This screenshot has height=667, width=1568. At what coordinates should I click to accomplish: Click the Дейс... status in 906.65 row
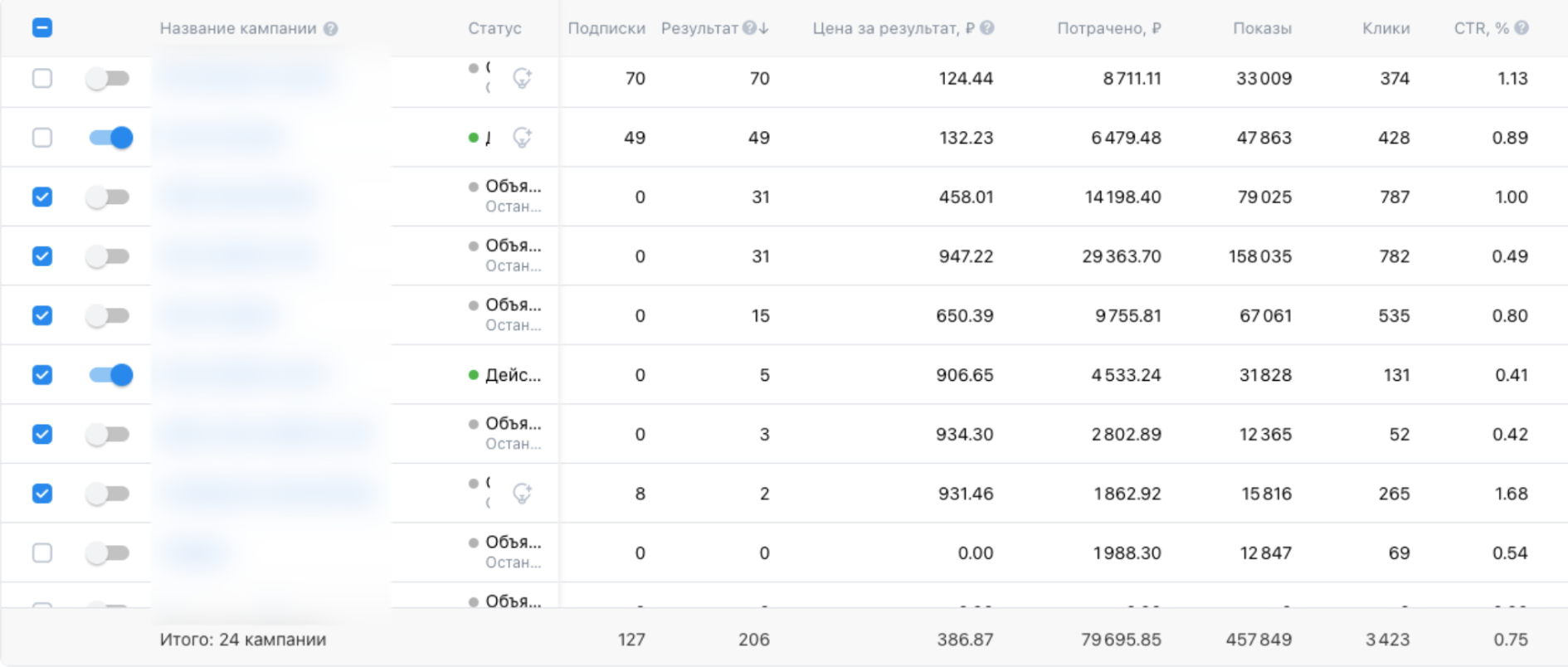[513, 375]
